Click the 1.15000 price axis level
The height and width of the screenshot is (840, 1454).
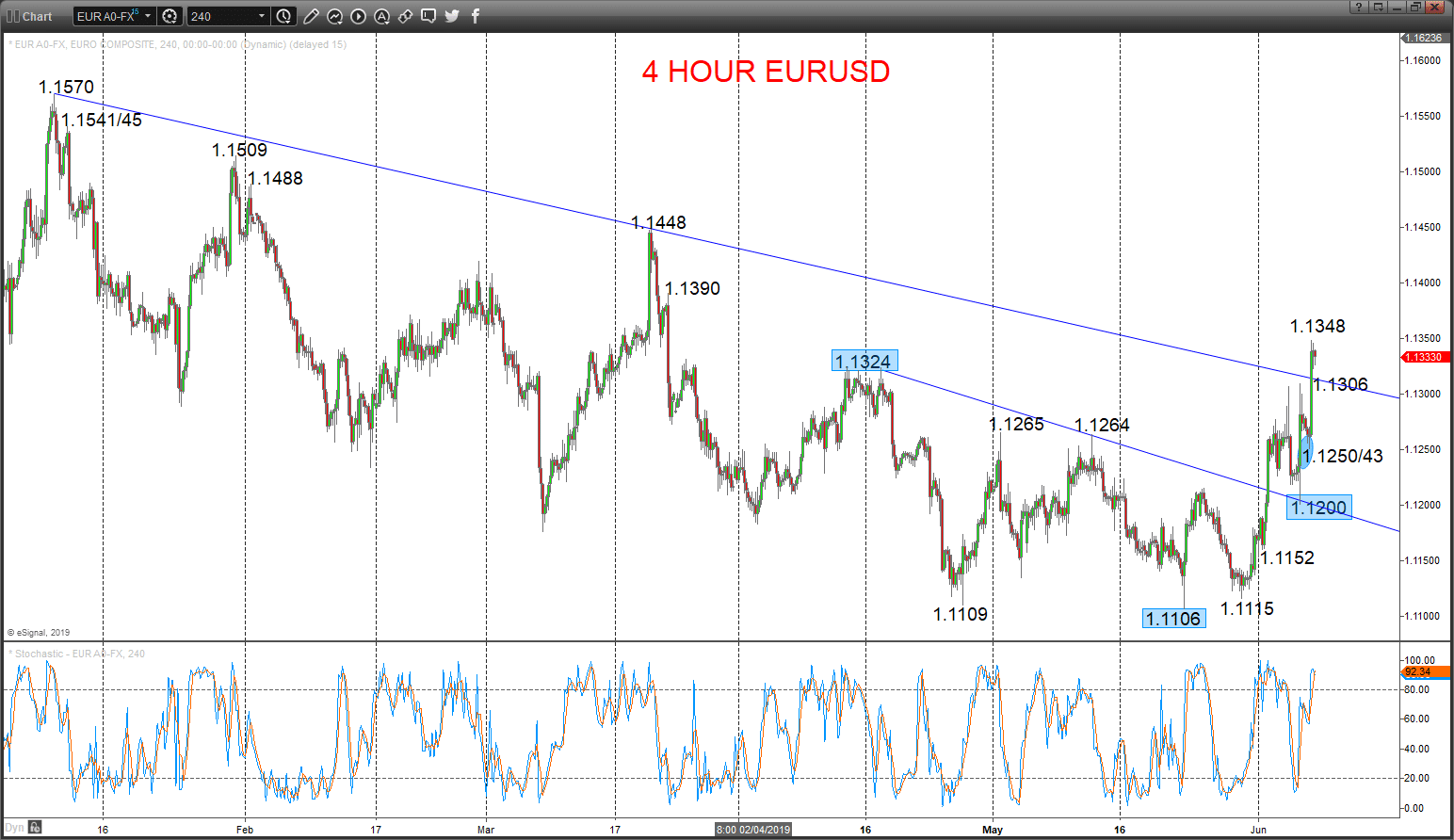1423,171
